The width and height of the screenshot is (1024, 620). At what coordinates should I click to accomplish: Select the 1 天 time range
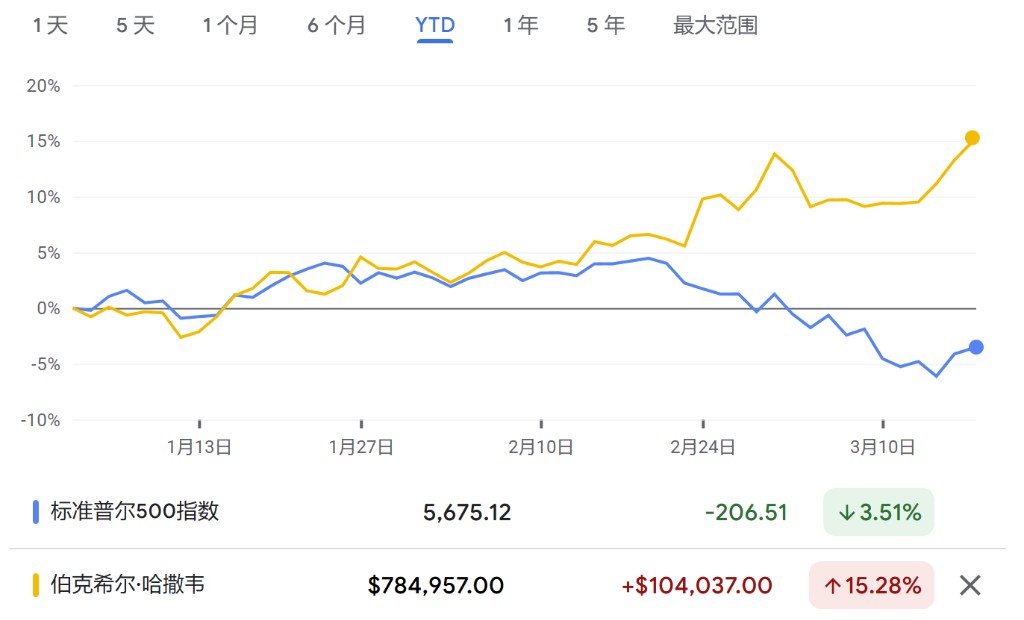50,26
